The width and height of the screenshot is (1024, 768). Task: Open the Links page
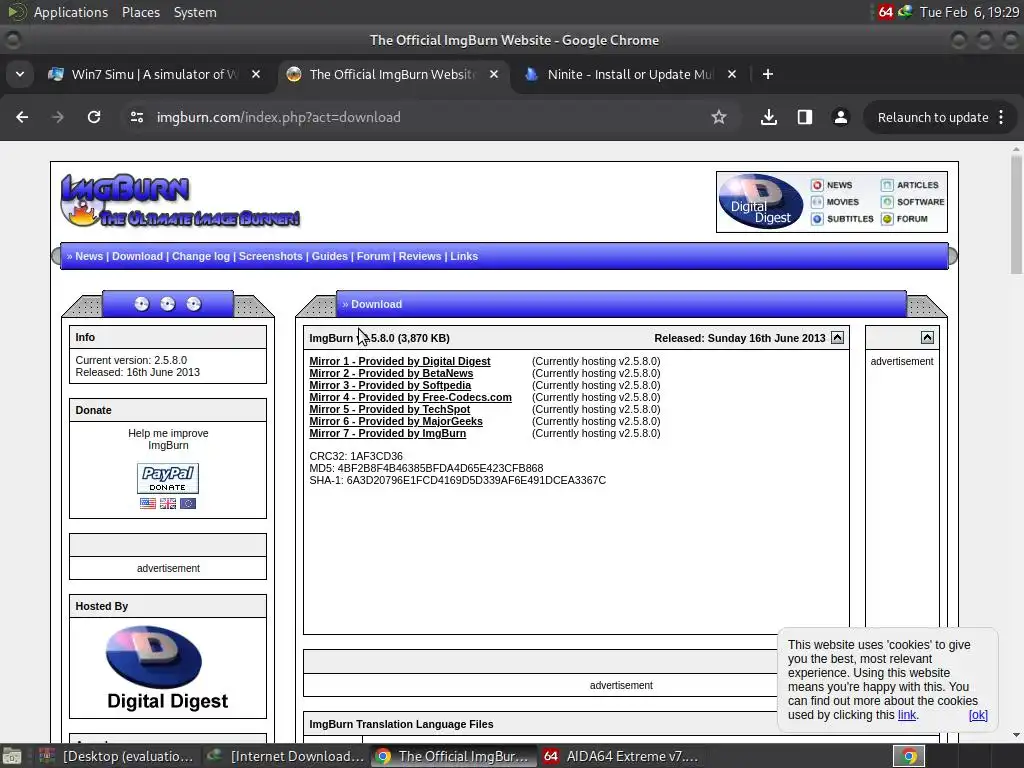tap(464, 256)
